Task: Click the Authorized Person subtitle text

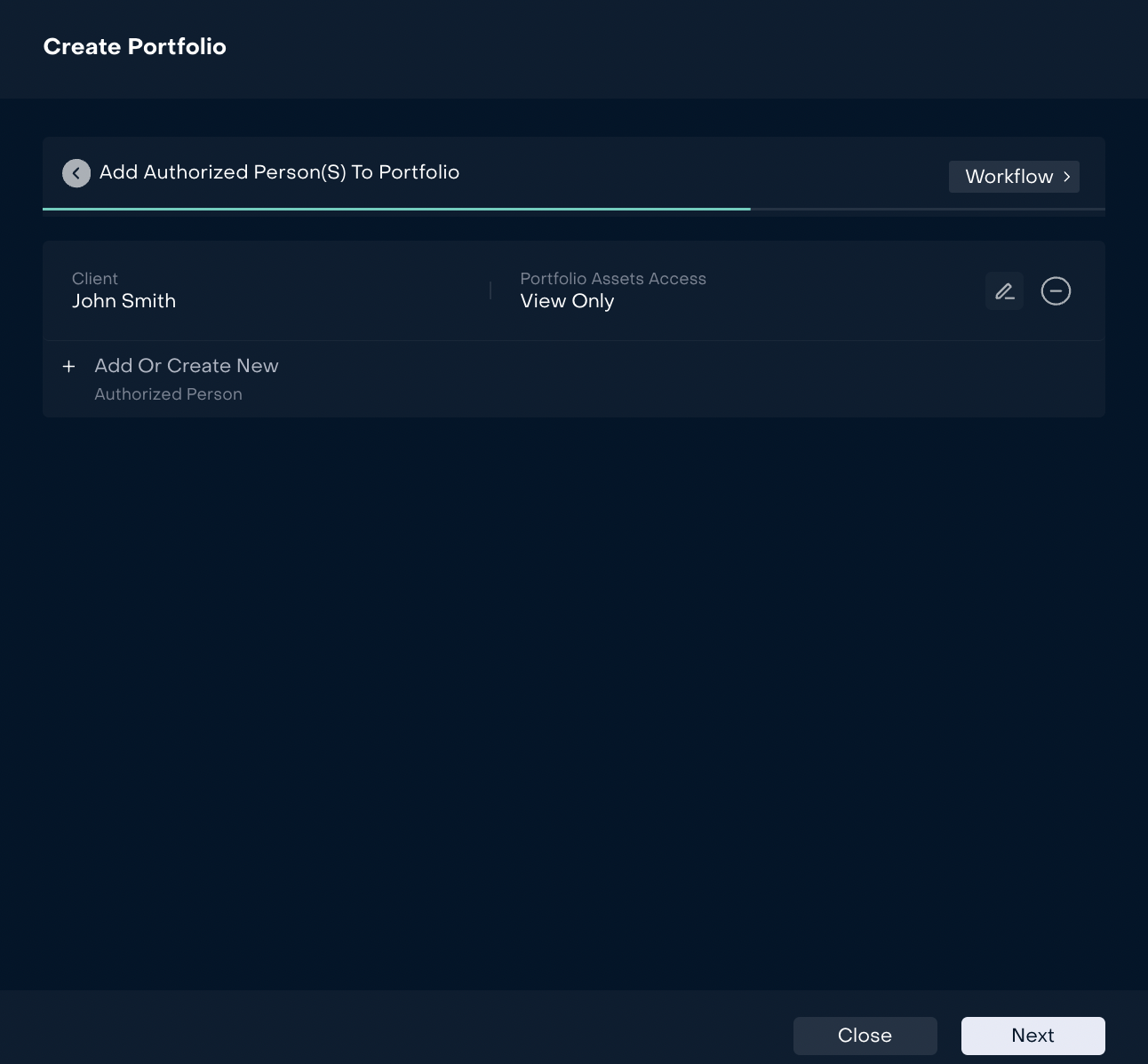Action: (168, 394)
